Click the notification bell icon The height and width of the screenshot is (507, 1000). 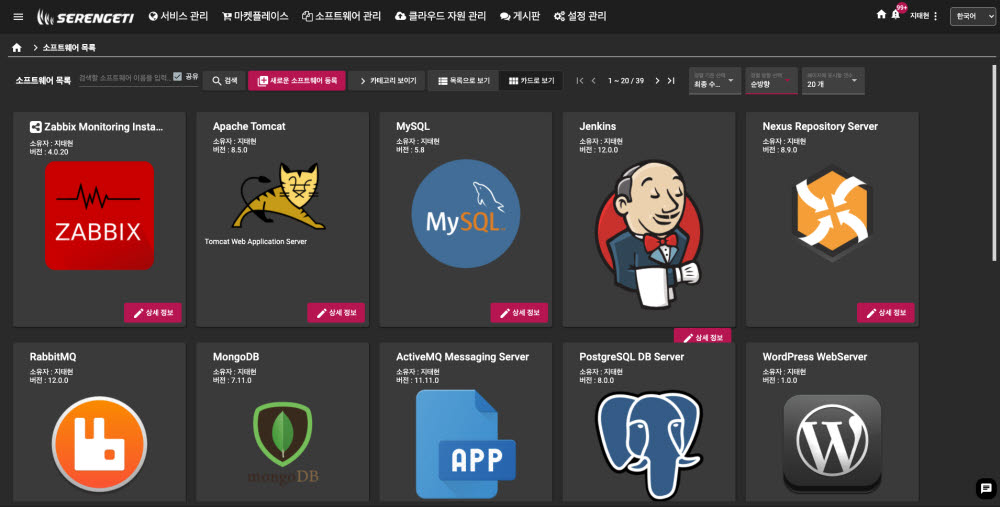tap(896, 16)
